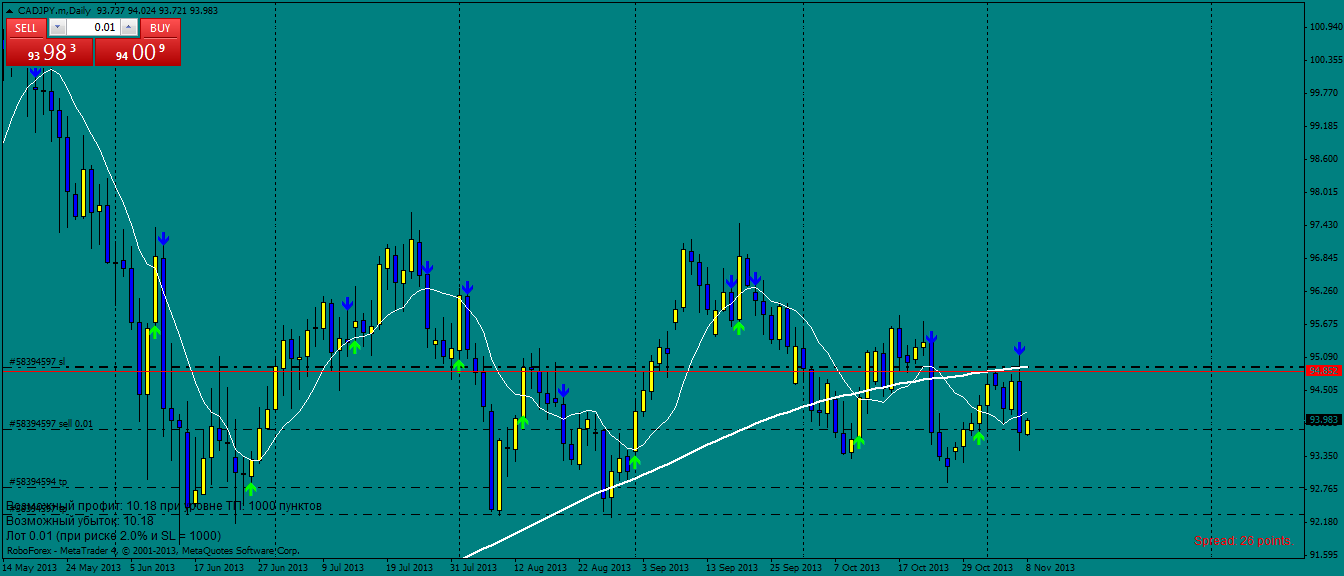1344x576 pixels.
Task: Click the 19 Jul 2013 date label
Action: [411, 567]
